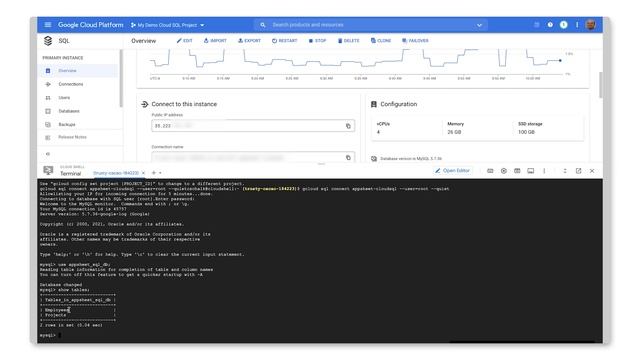This screenshot has width=640, height=360.
Task: Click the Cloud Shell terminal settings gear icon
Action: pos(504,171)
